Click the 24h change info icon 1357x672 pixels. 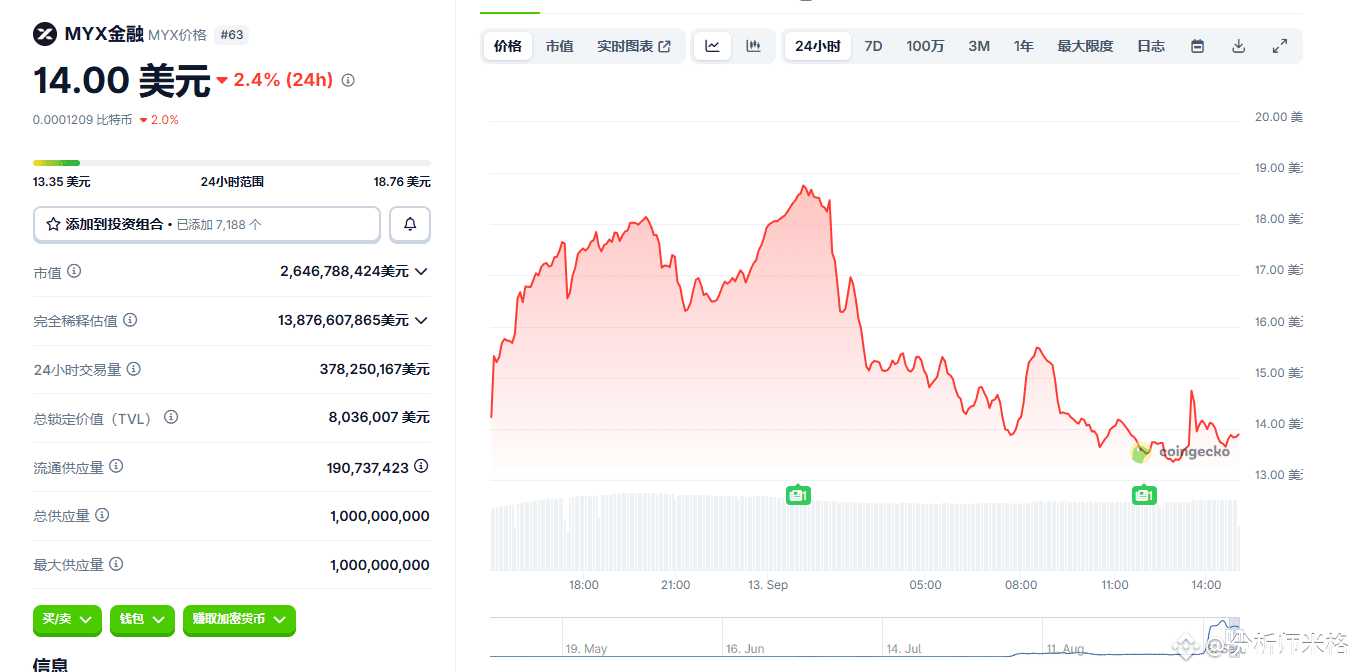click(x=348, y=80)
